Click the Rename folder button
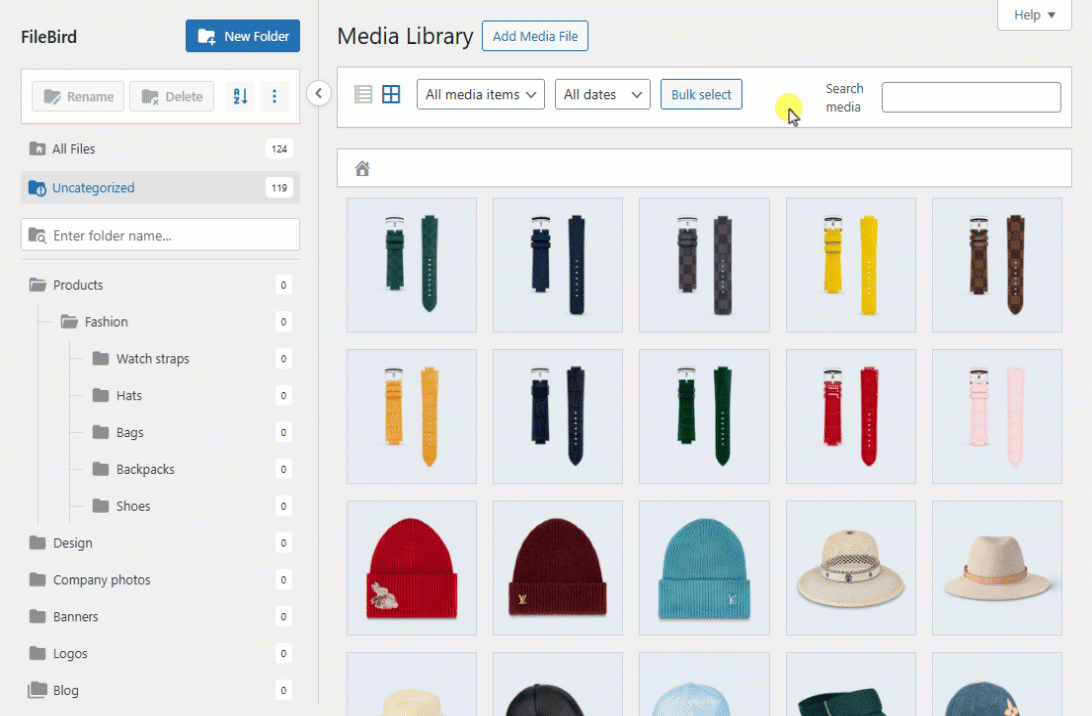Viewport: 1092px width, 716px height. pos(78,96)
